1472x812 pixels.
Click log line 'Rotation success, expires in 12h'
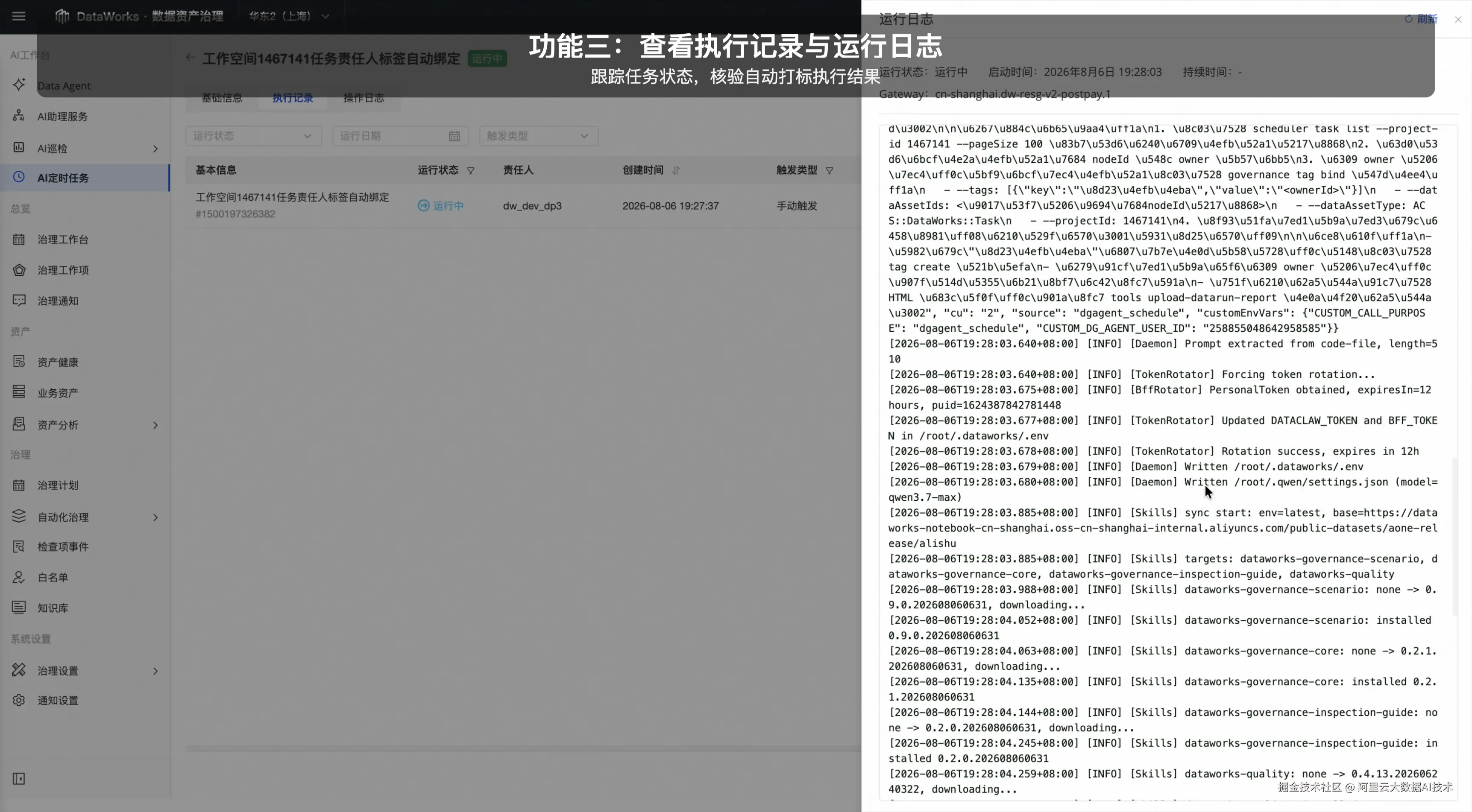1153,451
